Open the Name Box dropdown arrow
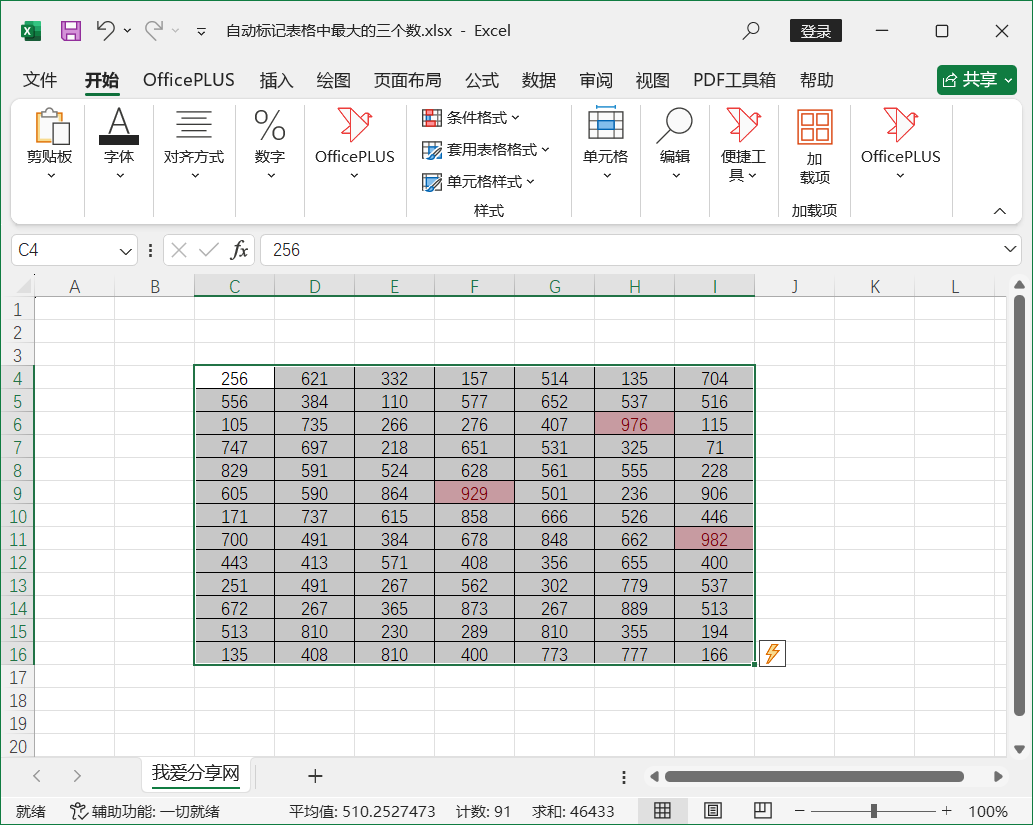Viewport: 1033px width, 825px height. [x=125, y=251]
